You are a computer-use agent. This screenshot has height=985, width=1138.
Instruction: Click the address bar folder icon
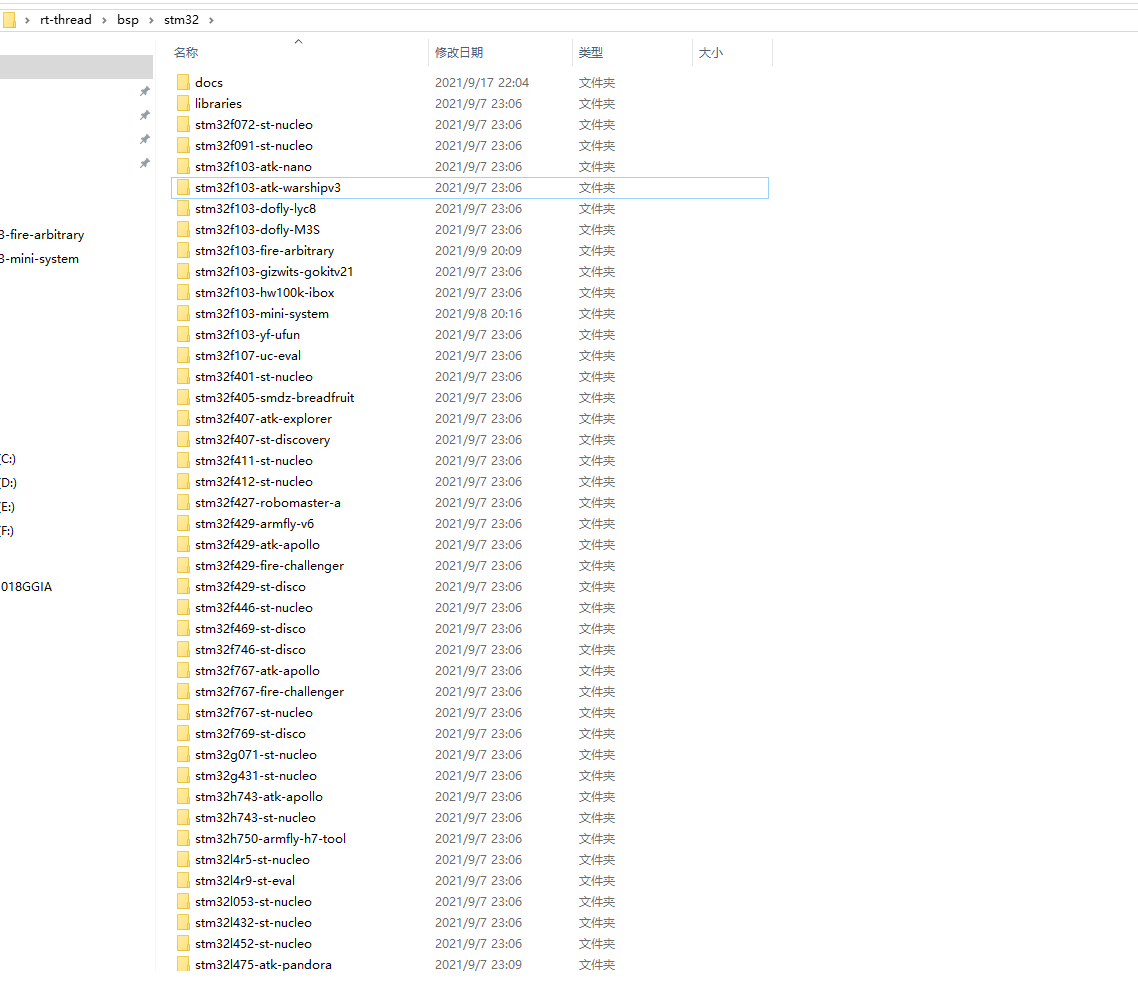pyautogui.click(x=9, y=20)
